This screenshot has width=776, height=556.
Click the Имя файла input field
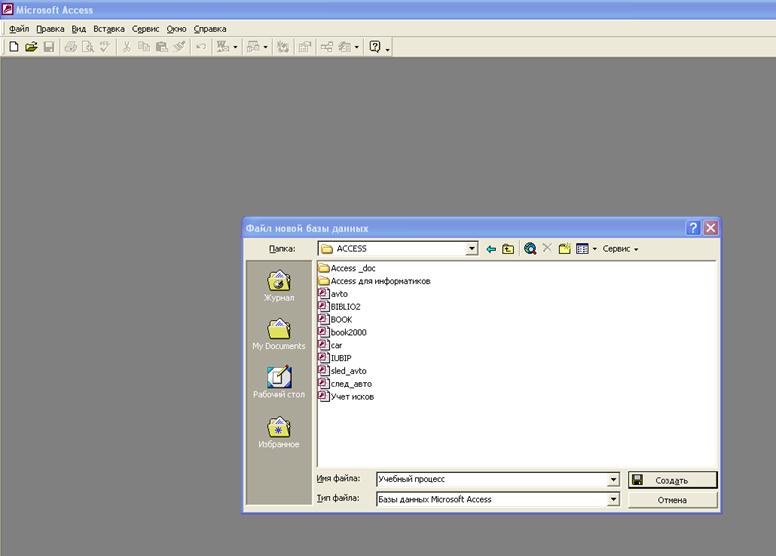pyautogui.click(x=492, y=479)
